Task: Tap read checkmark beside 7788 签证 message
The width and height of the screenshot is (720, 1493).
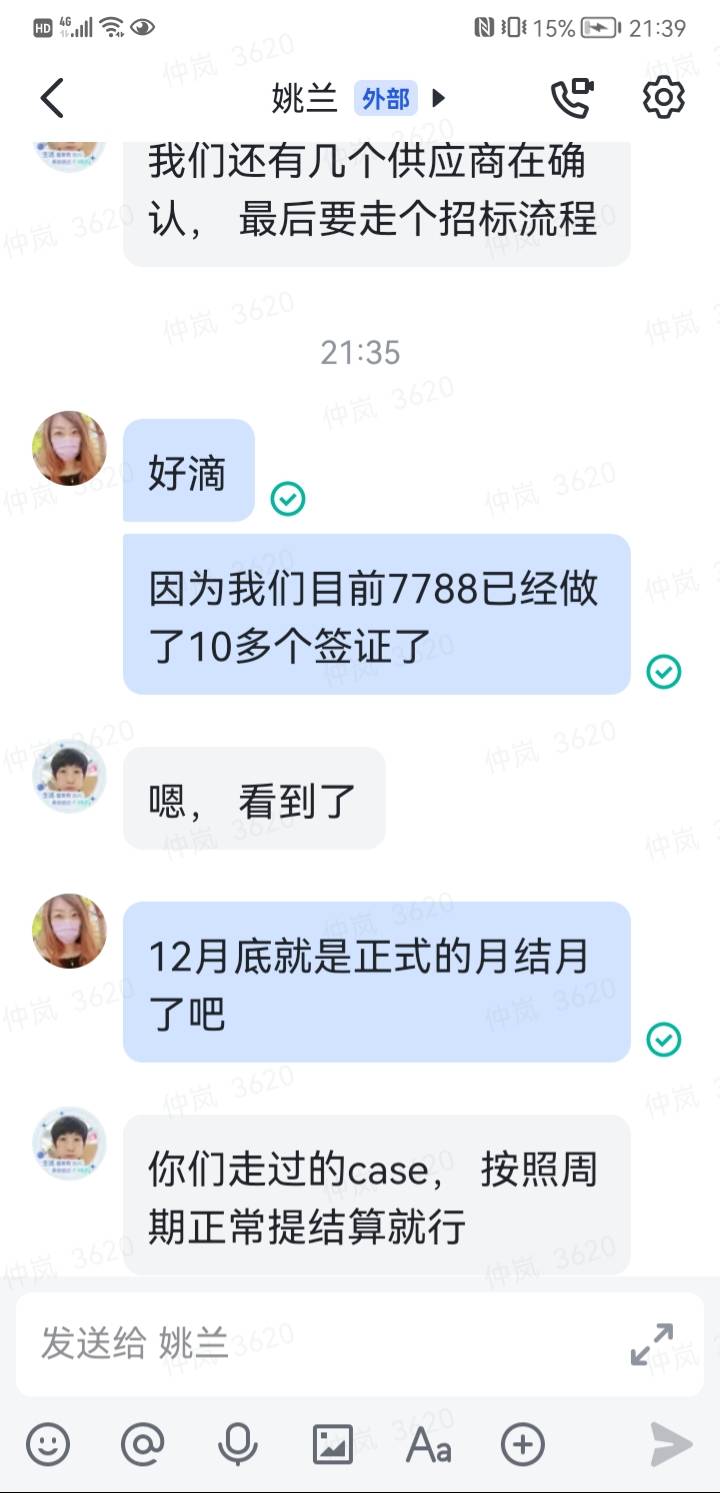Action: [x=663, y=671]
